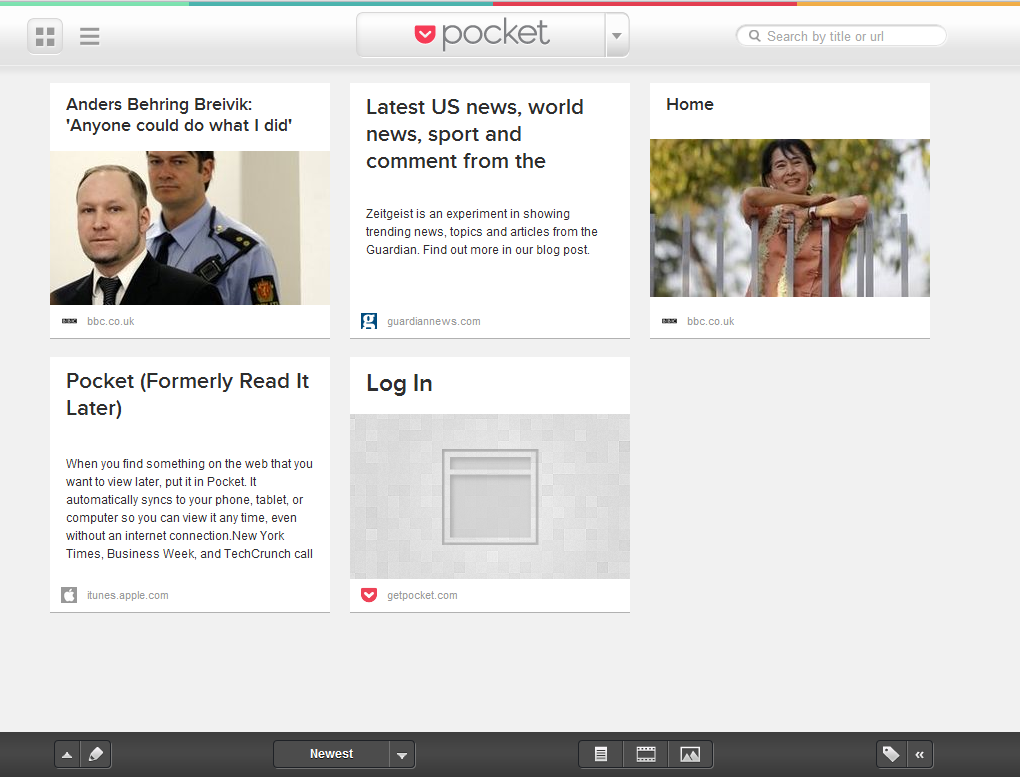Open Anders Behring Breivik article title
1020x777 pixels.
tap(179, 115)
